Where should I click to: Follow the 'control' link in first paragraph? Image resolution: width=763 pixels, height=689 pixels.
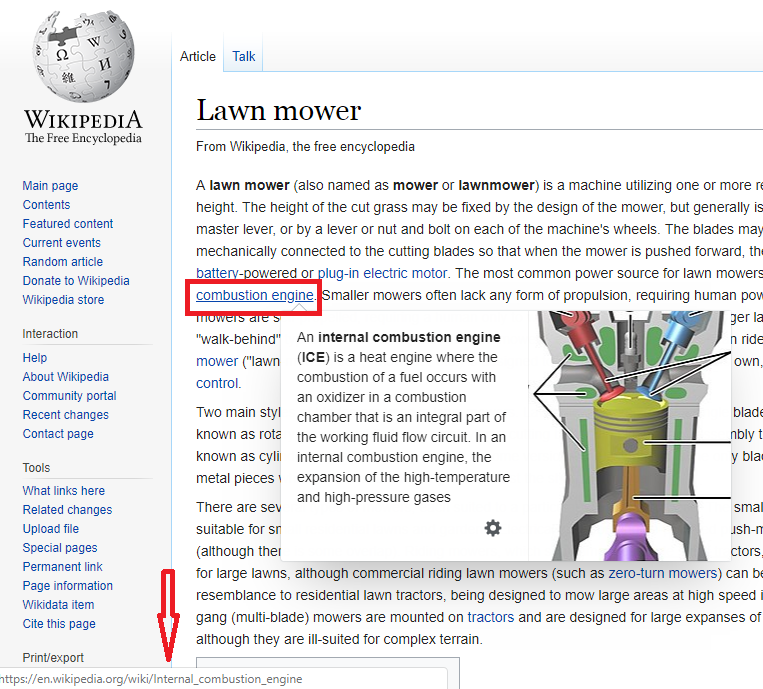coord(218,383)
